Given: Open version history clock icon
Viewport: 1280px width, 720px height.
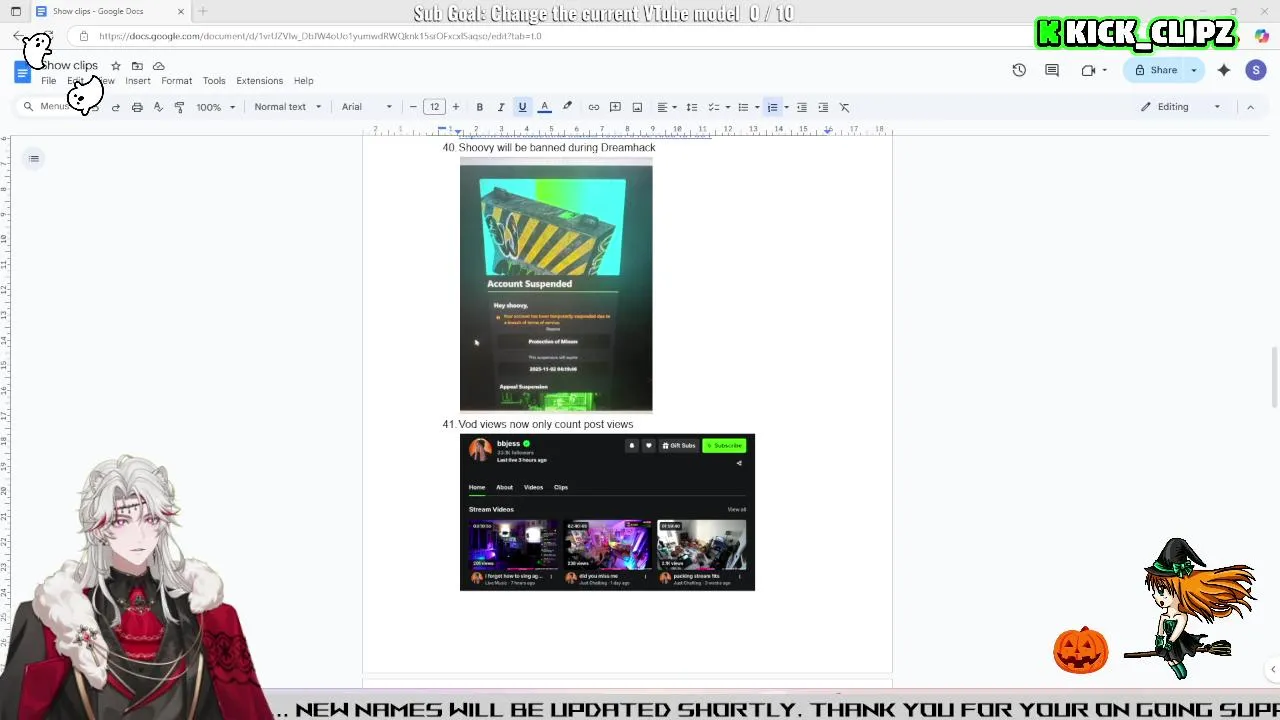Looking at the screenshot, I should [x=1019, y=70].
